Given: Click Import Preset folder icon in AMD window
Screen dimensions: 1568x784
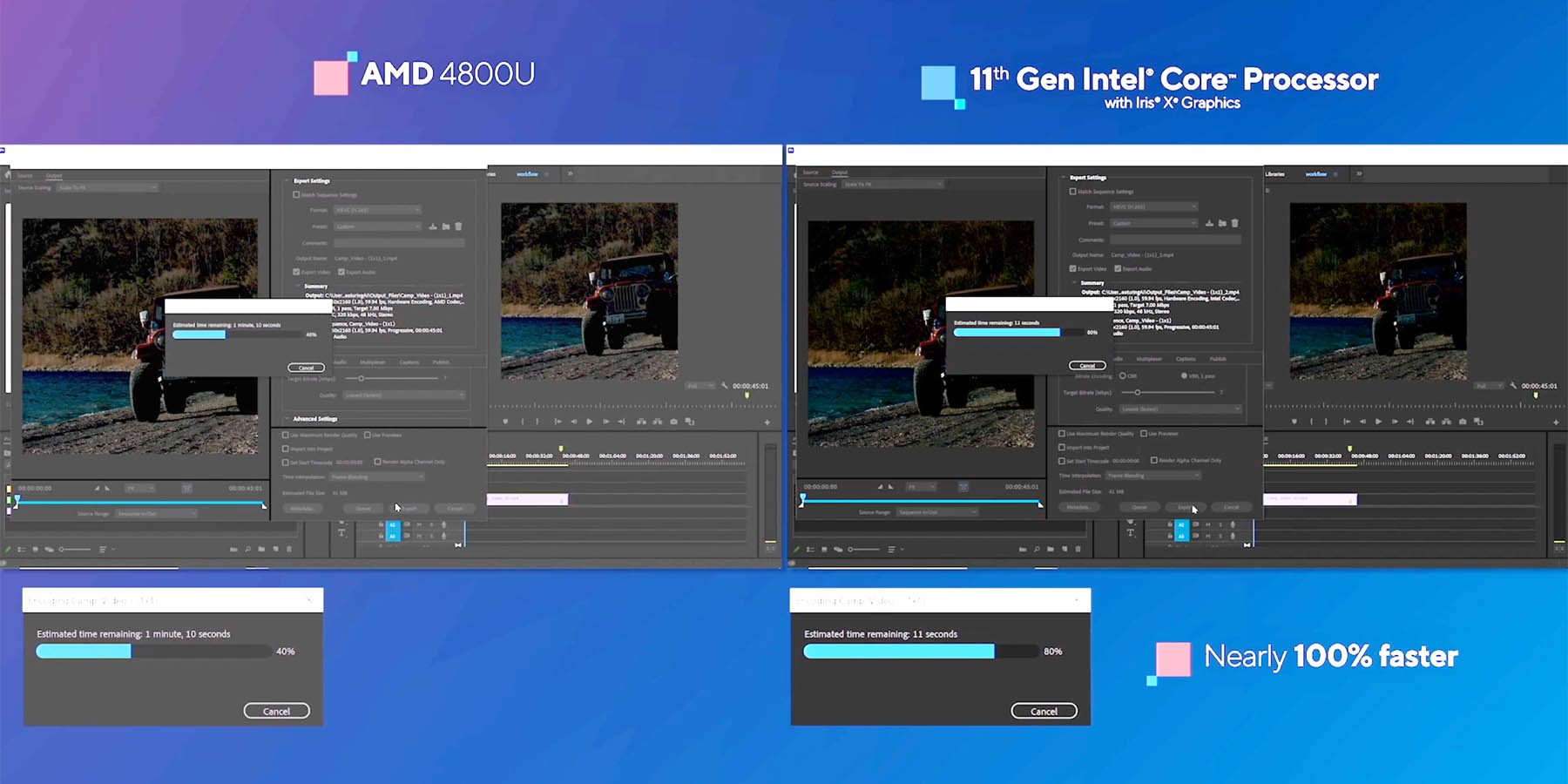Looking at the screenshot, I should 445,226.
